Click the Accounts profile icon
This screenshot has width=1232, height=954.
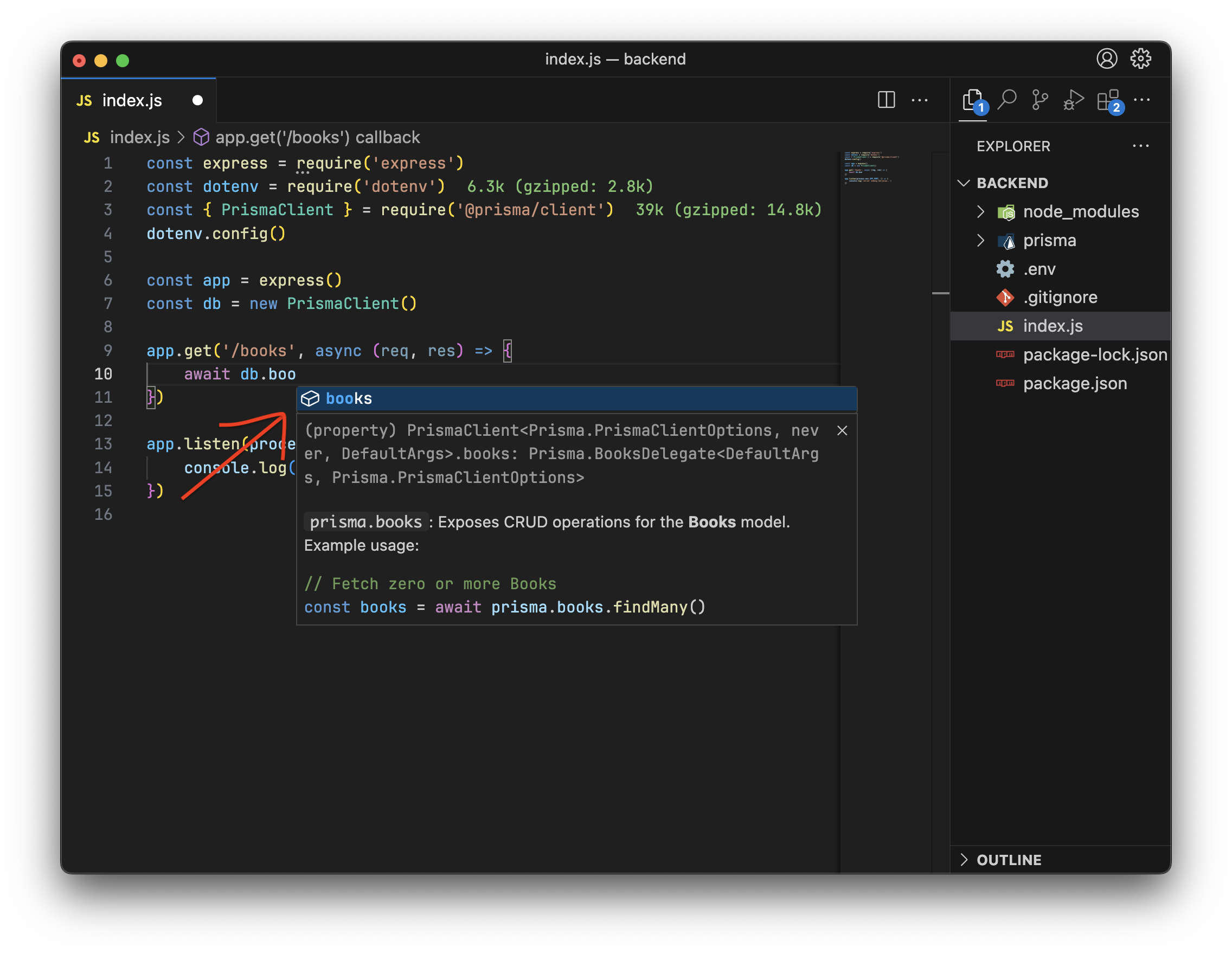1107,59
